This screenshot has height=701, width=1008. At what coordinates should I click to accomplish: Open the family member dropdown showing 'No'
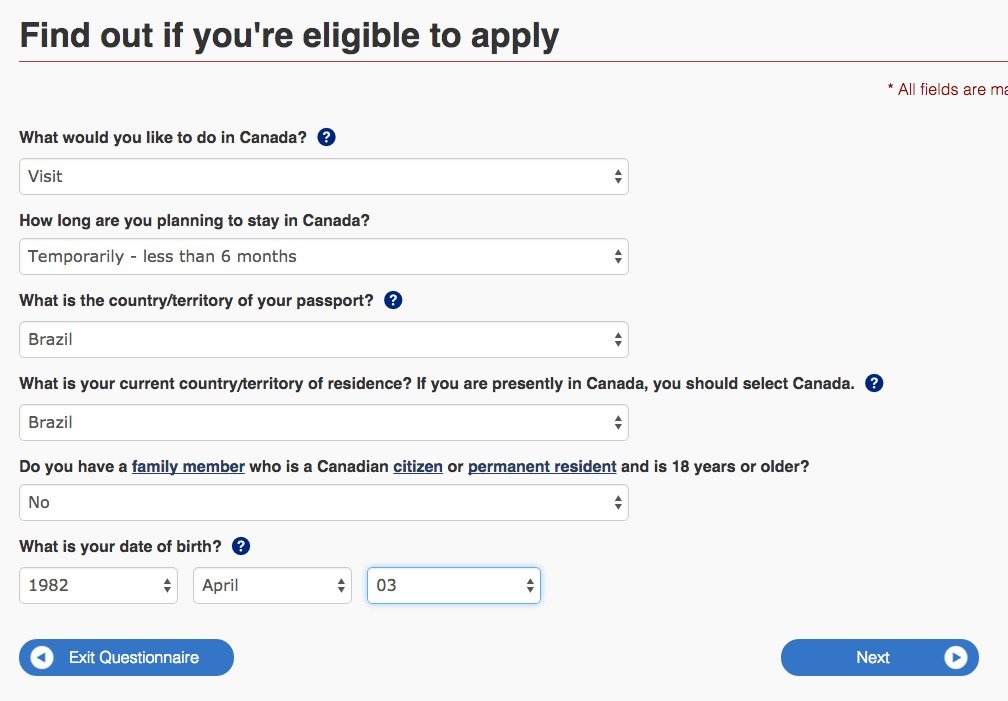tap(324, 502)
